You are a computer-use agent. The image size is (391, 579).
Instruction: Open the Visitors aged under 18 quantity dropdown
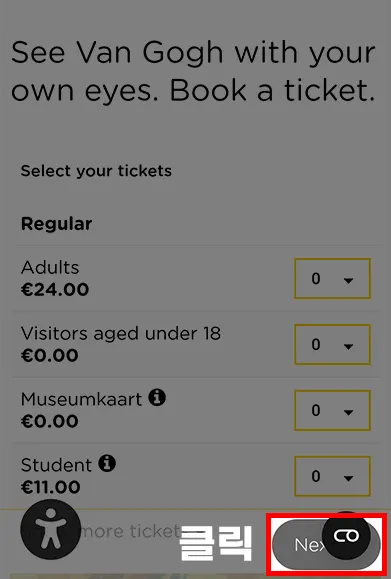(332, 344)
